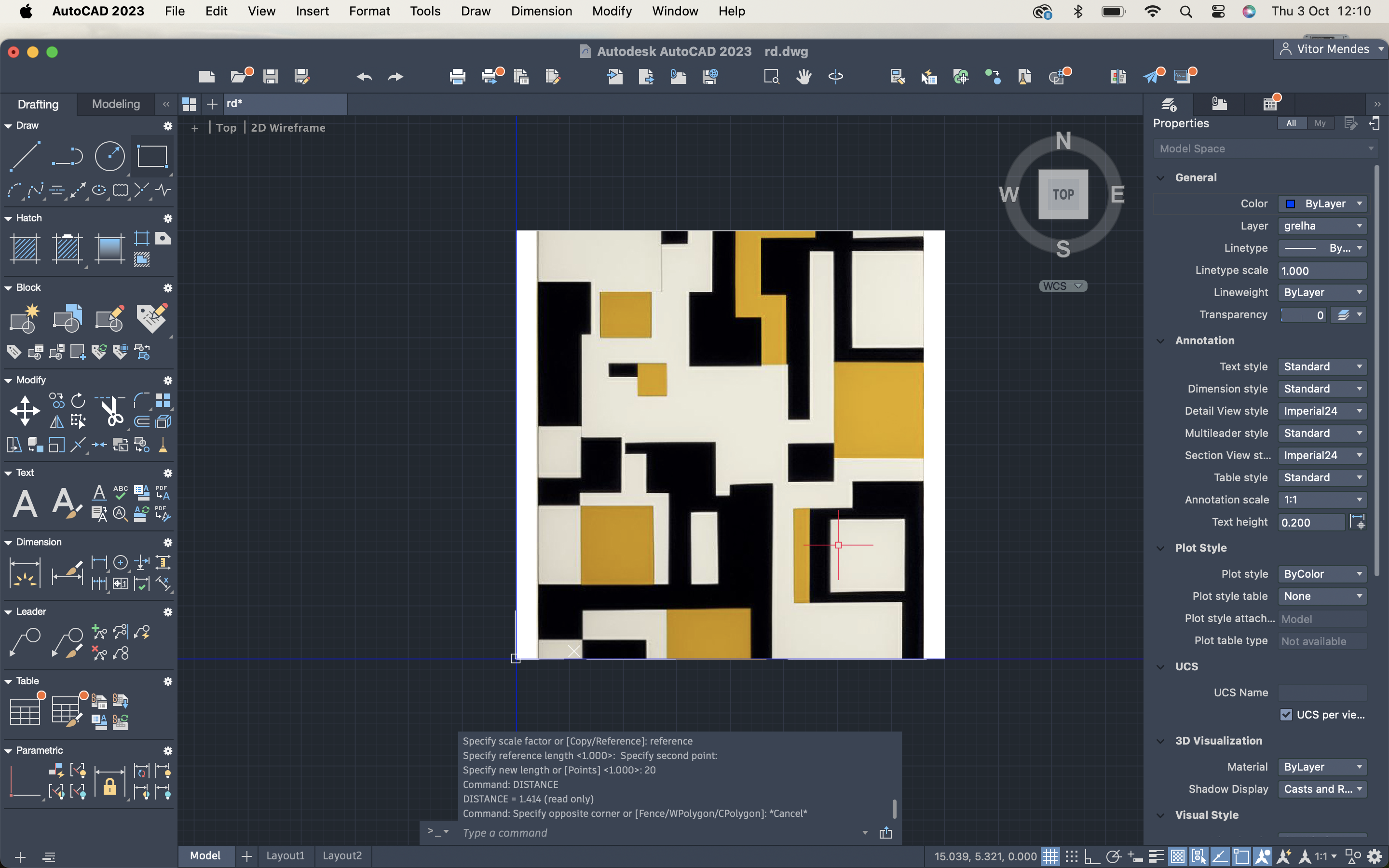Select the Move tool in Modify panel
Screen dimensions: 1389x868
[25, 410]
